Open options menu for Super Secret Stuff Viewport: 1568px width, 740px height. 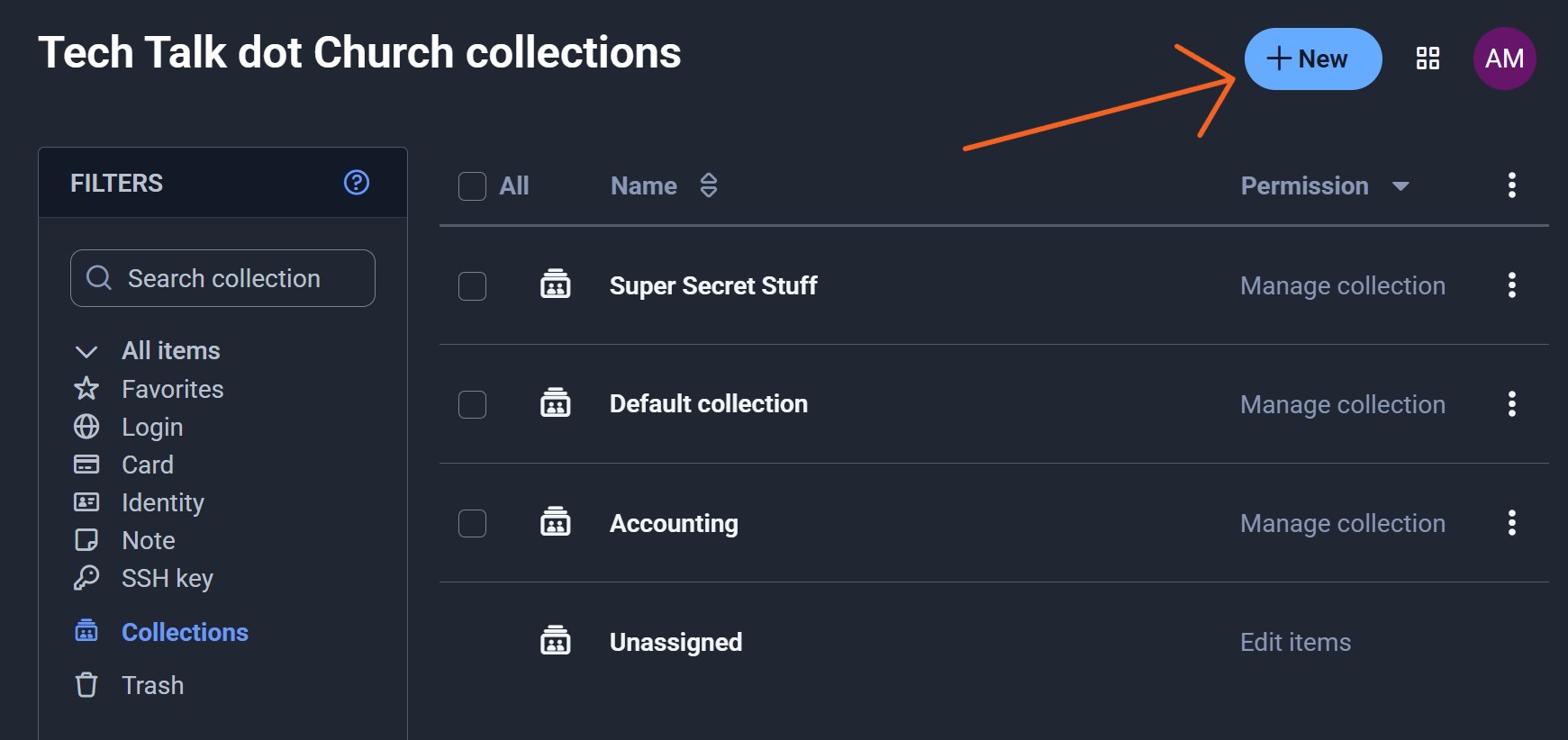(x=1512, y=285)
